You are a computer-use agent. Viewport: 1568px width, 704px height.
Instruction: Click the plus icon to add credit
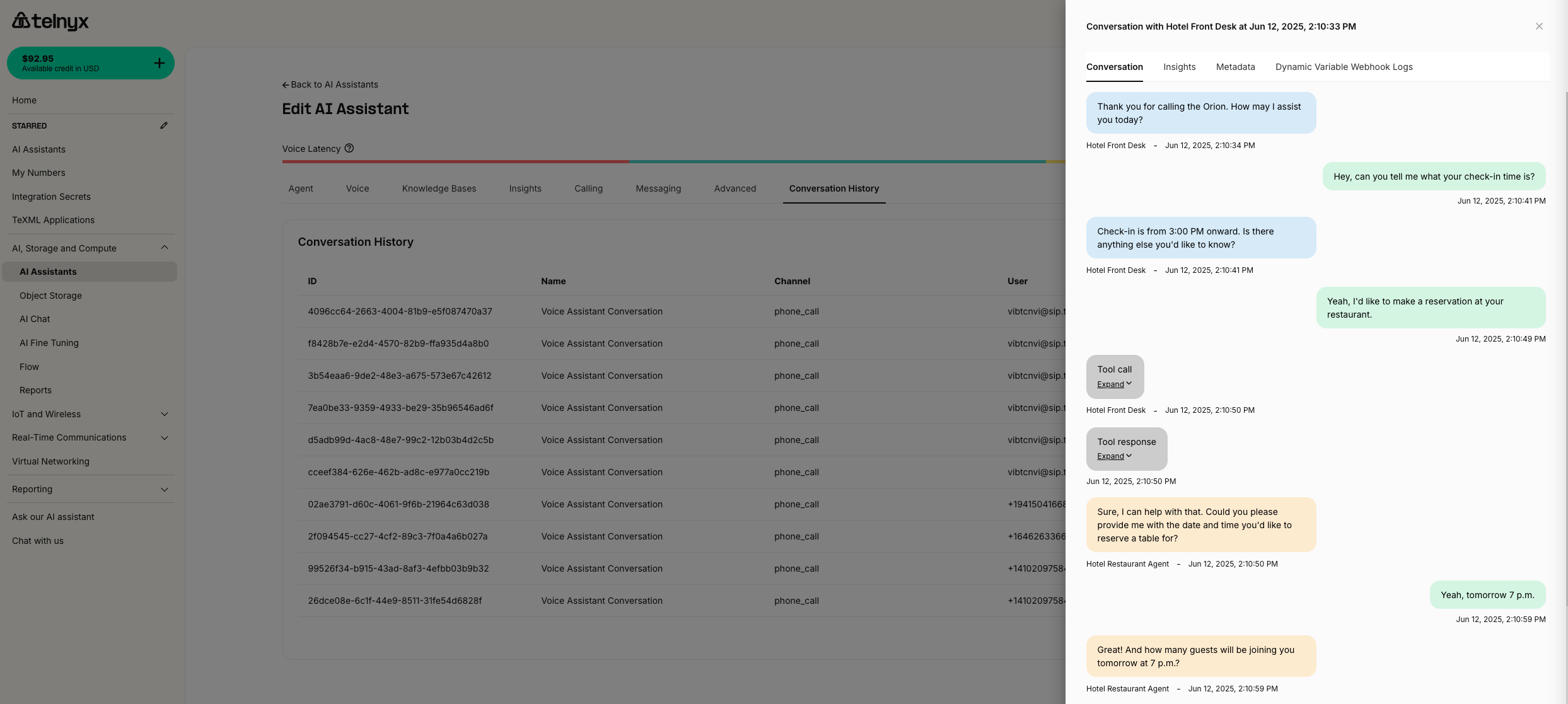(160, 62)
